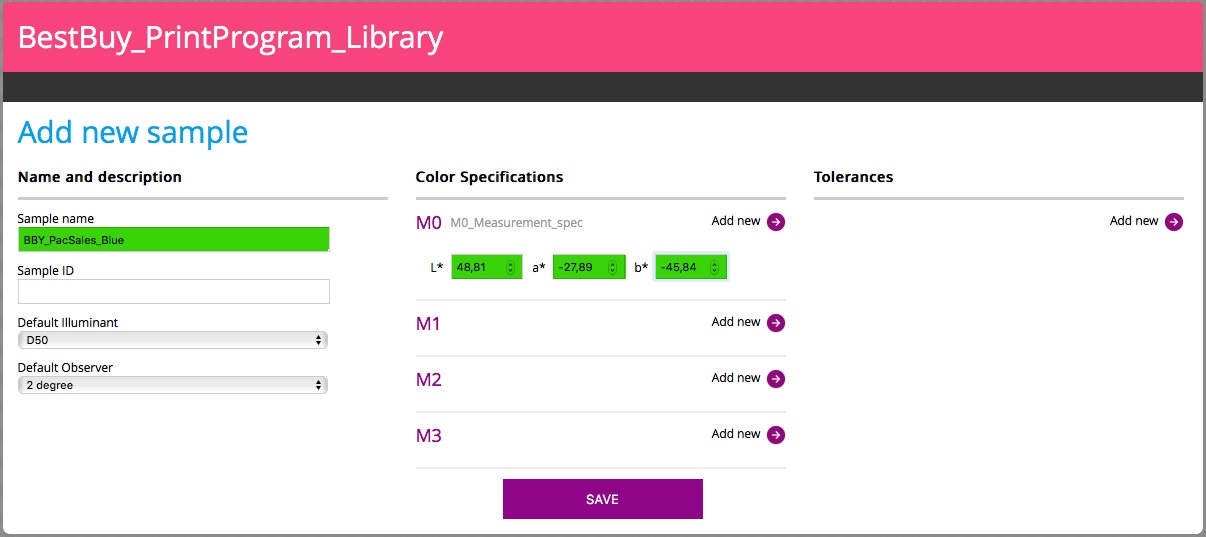The height and width of the screenshot is (537, 1206).
Task: Click the Tolerances Add new arrow icon
Action: point(1174,222)
